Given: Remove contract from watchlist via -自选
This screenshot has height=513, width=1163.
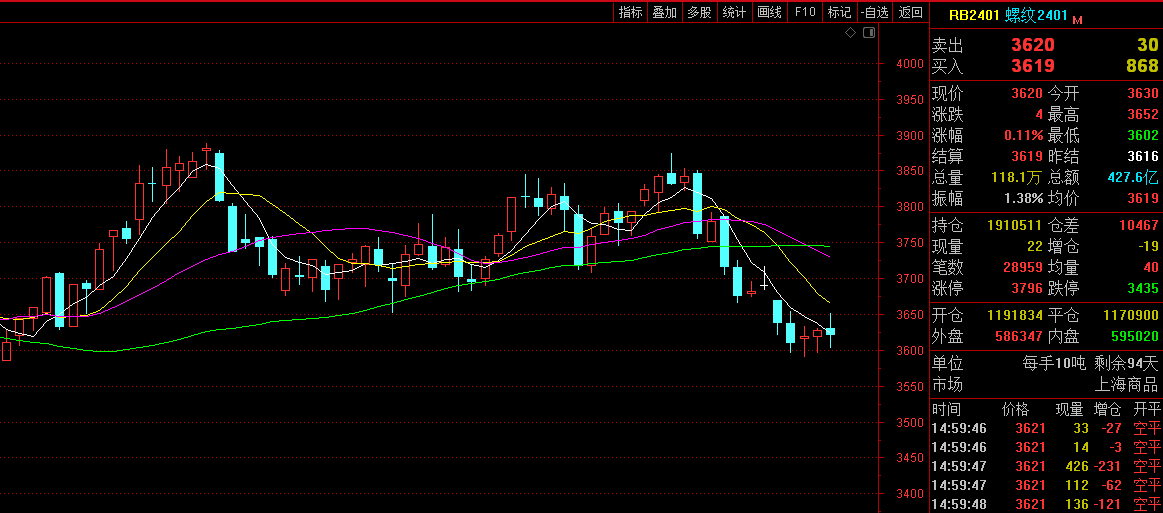Looking at the screenshot, I should coord(874,12).
